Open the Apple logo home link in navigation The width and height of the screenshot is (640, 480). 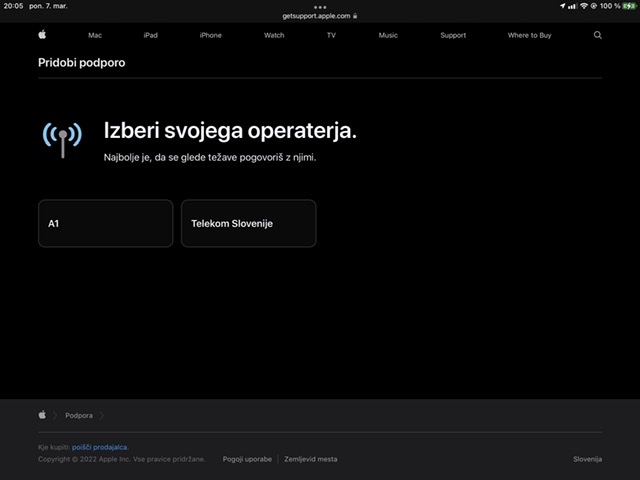click(x=42, y=35)
